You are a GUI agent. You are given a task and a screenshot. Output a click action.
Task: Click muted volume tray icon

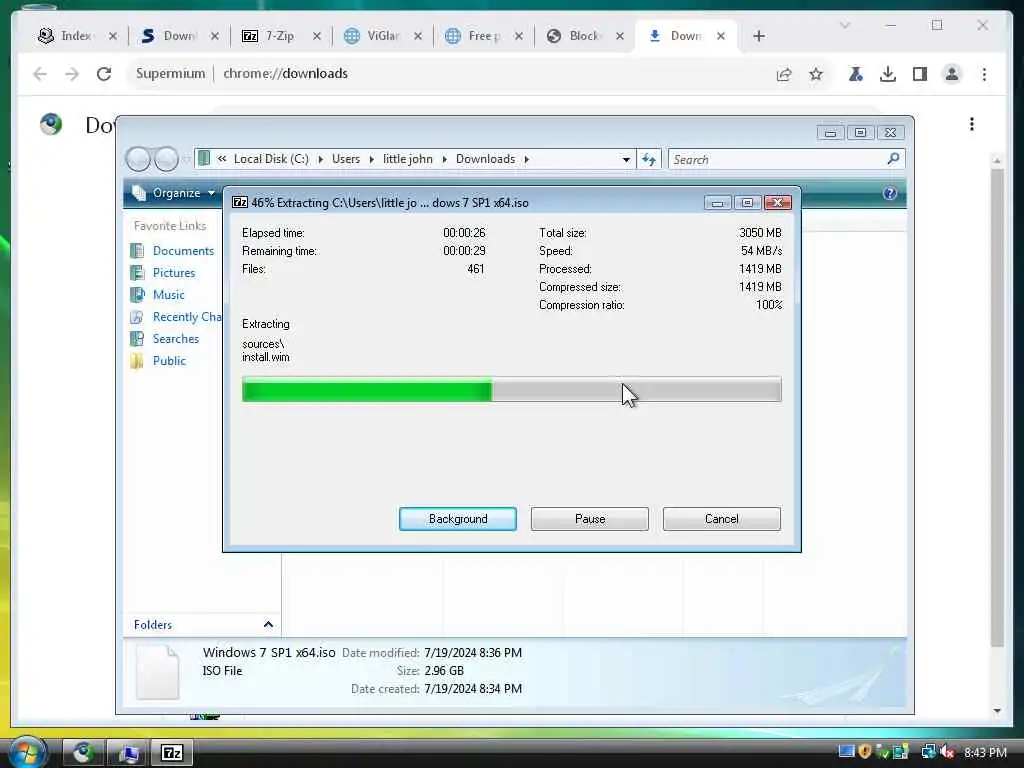click(x=947, y=752)
